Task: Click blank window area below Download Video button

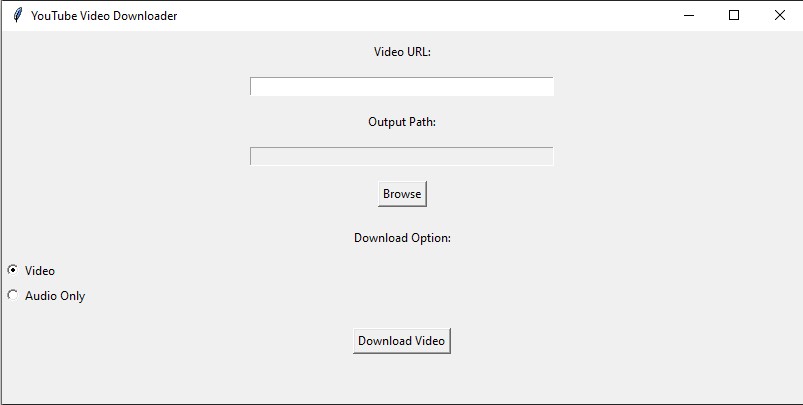Action: click(x=401, y=382)
